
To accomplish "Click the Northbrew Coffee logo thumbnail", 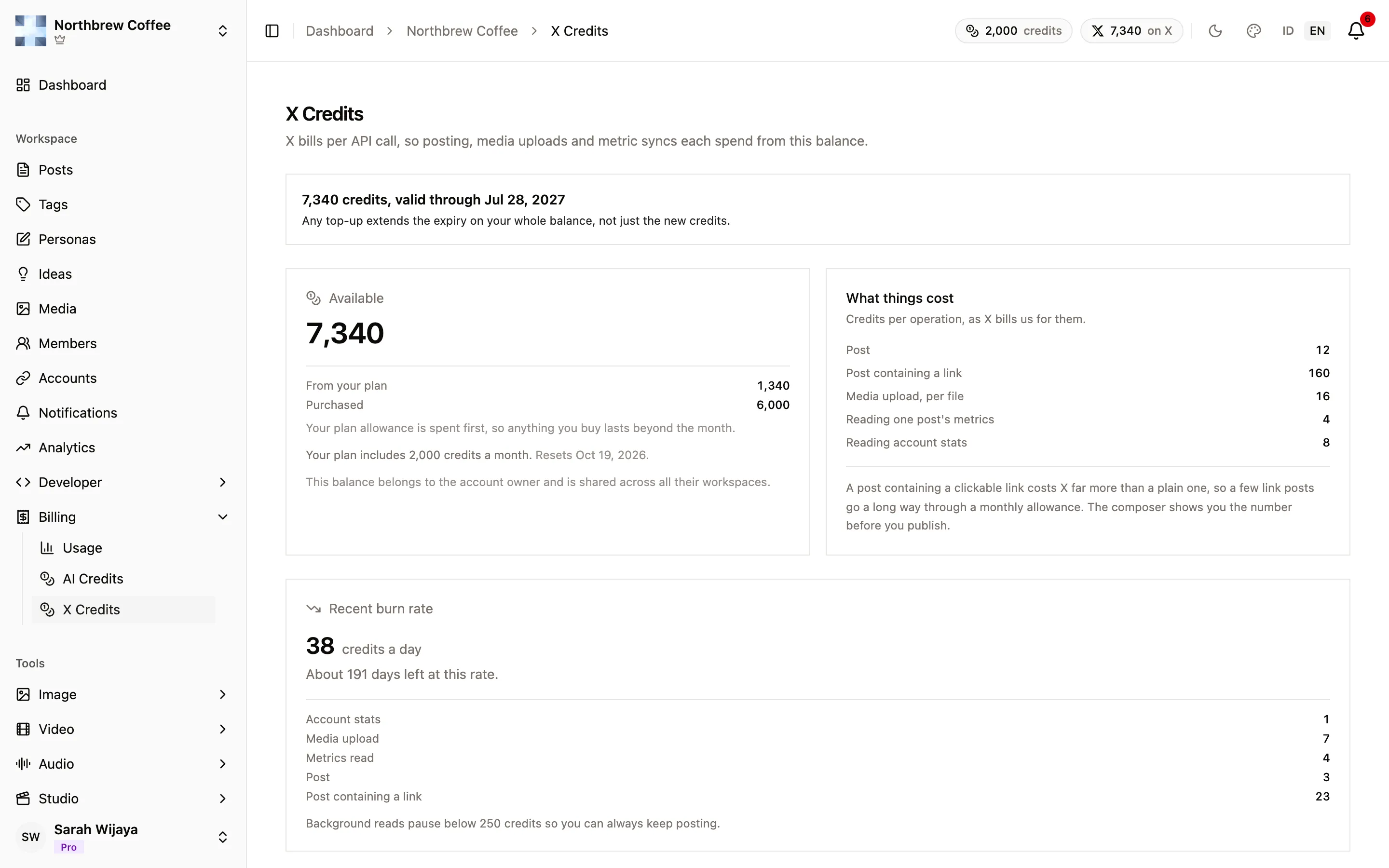I will point(31,31).
